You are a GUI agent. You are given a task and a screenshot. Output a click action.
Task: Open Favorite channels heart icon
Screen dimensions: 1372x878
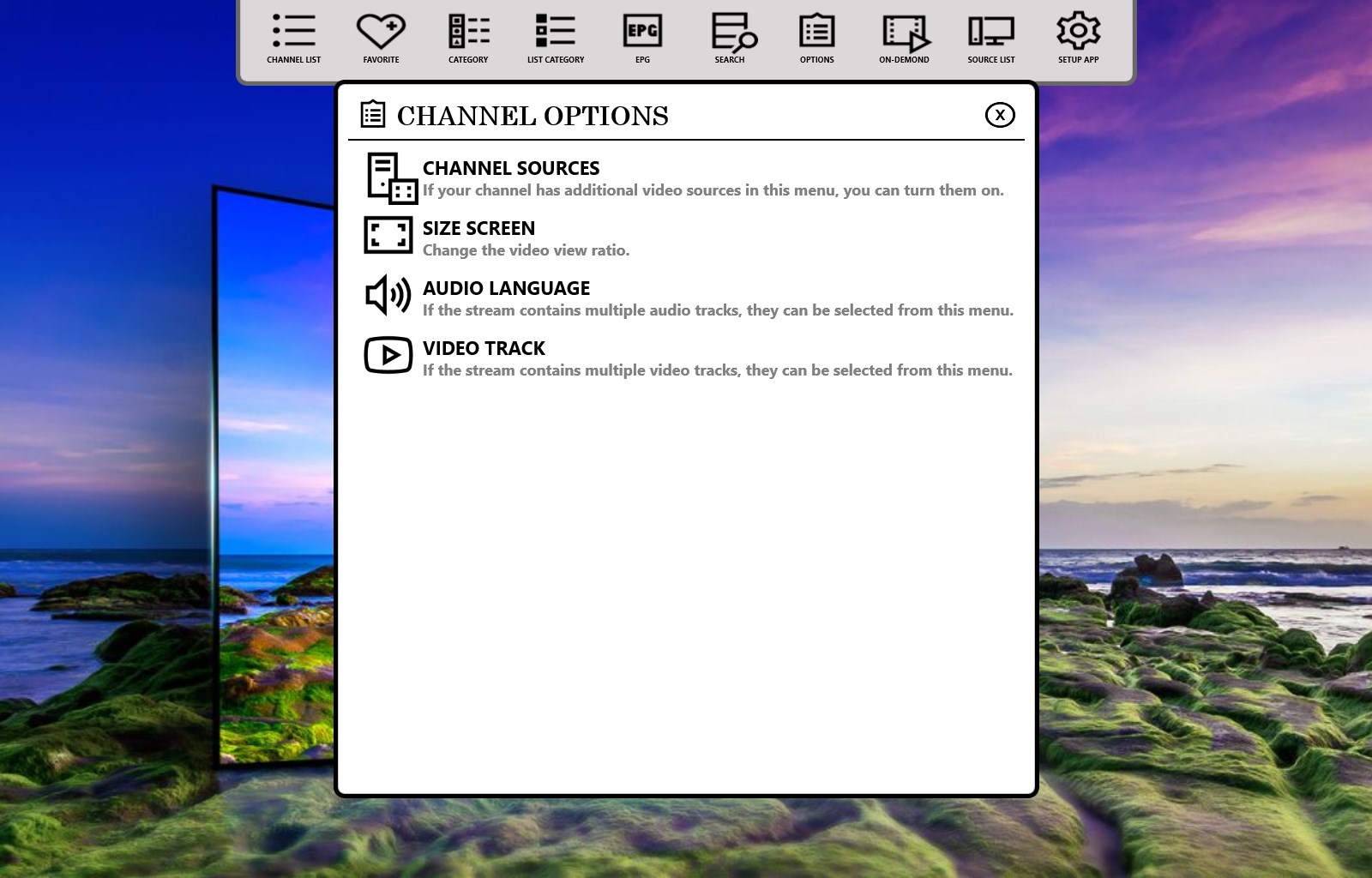pos(381,31)
